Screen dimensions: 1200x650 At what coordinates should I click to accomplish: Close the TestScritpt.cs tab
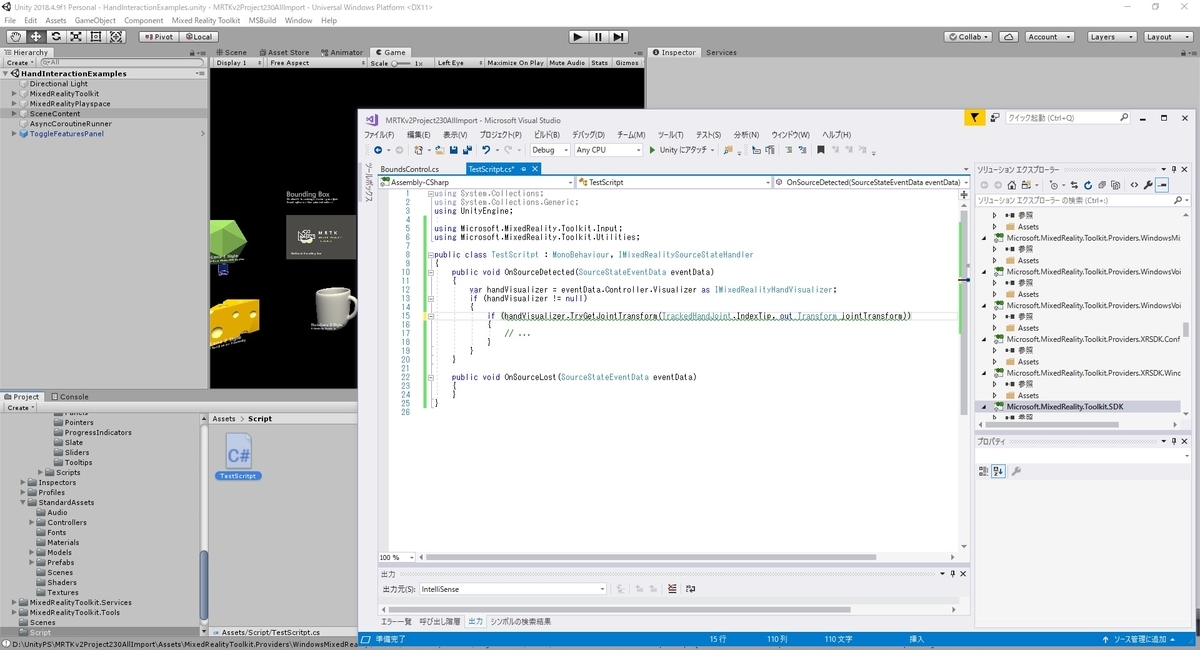click(x=535, y=169)
